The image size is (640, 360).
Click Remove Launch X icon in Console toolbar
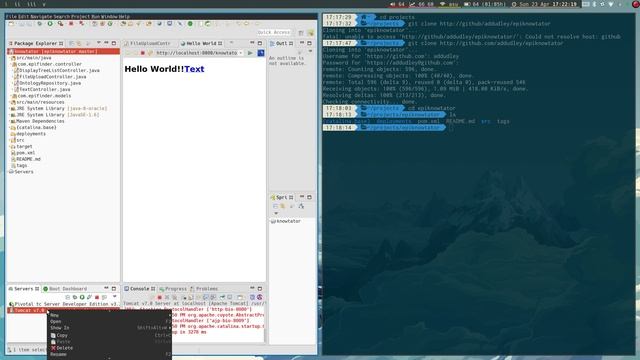coord(167,297)
